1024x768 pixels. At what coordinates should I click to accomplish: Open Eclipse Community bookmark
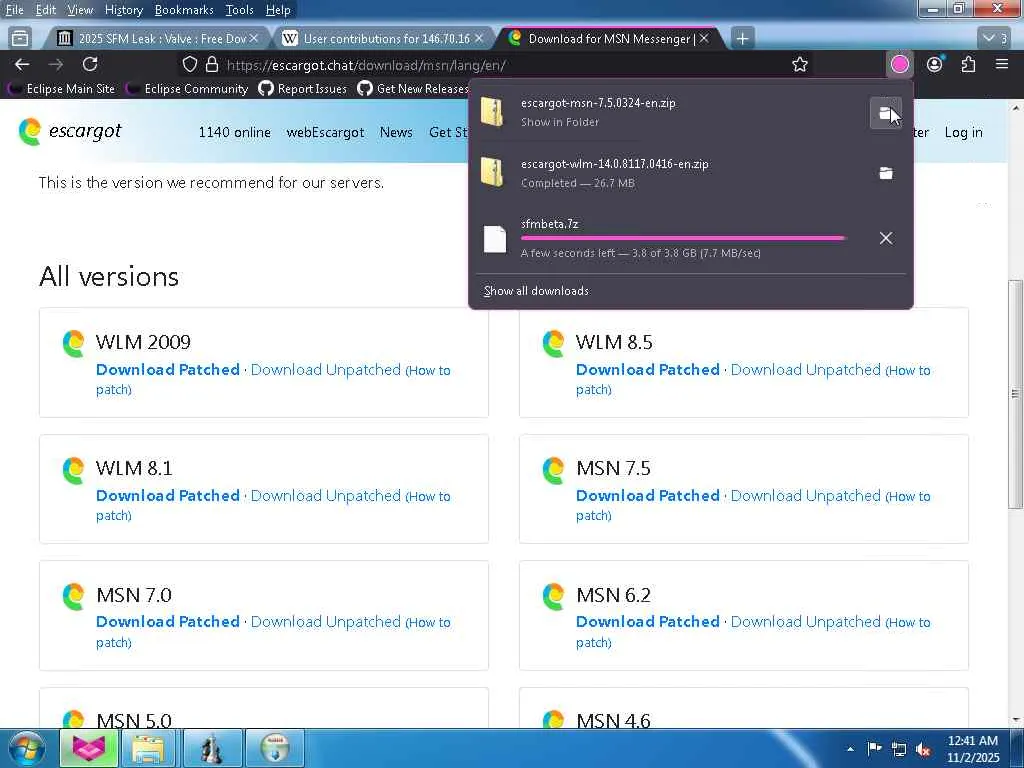pyautogui.click(x=187, y=88)
